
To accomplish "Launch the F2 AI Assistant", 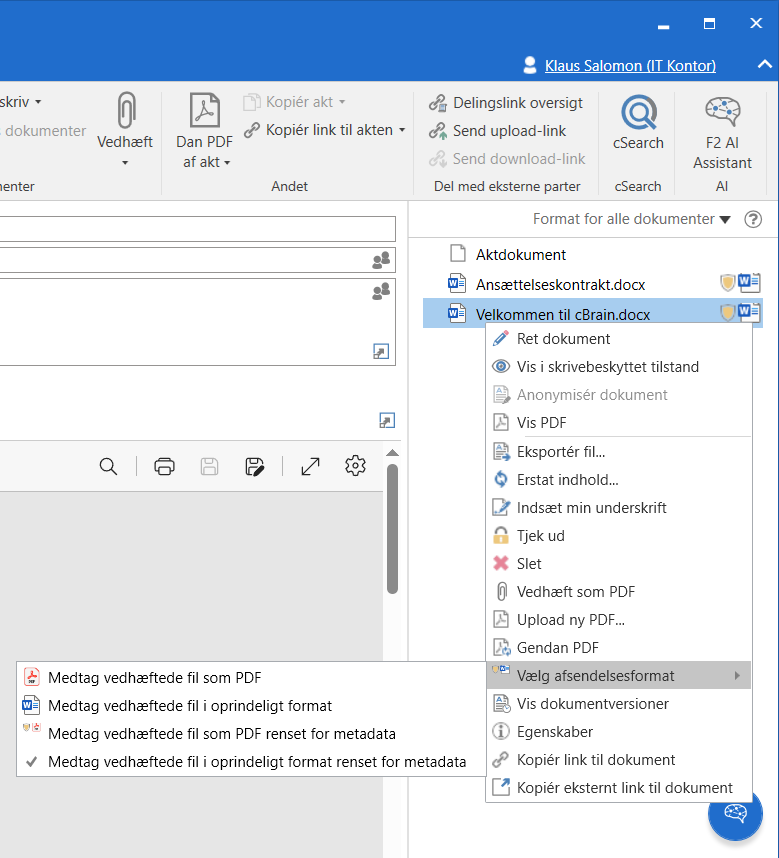I will [x=722, y=132].
